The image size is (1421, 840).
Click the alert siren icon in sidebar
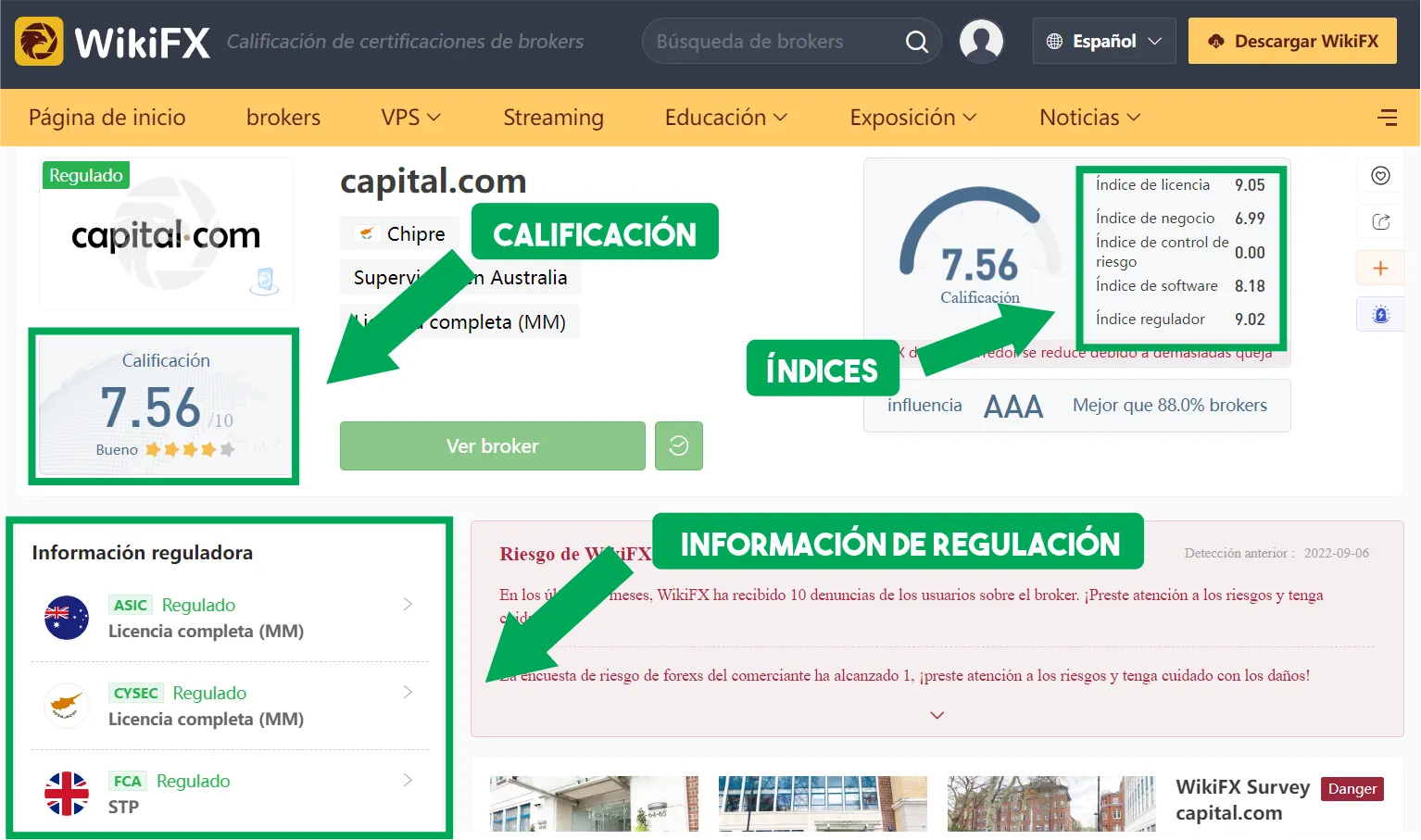1380,315
